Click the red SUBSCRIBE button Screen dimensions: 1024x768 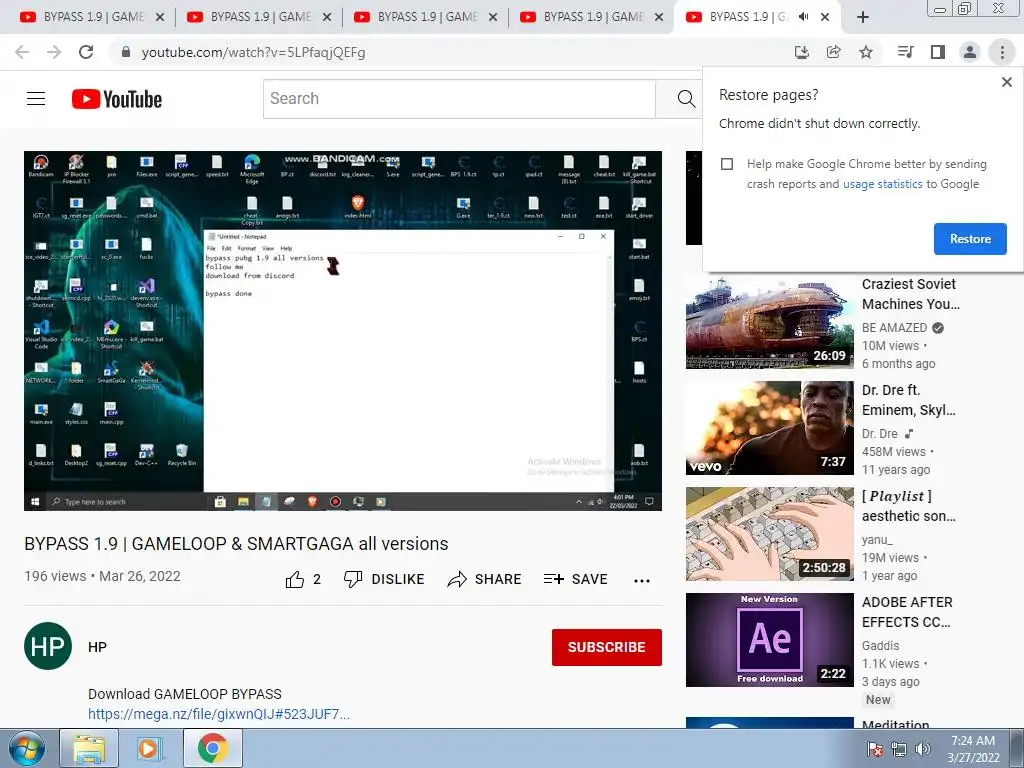point(607,647)
